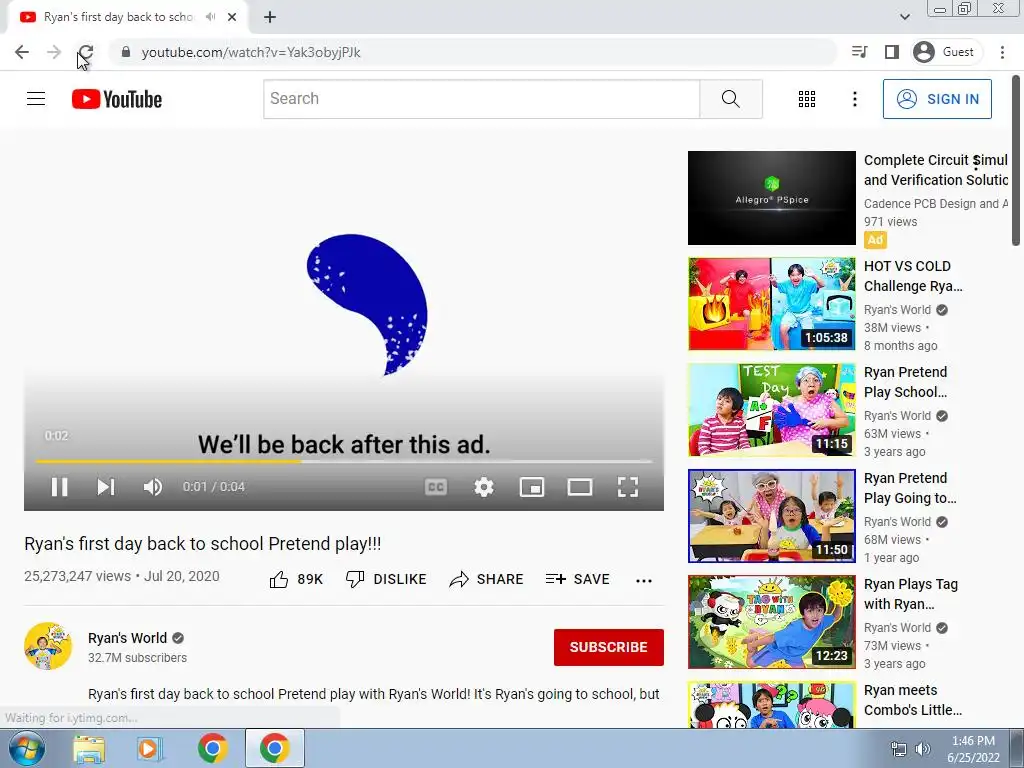Open media controls in Chrome toolbar
1024x768 pixels.
coord(859,52)
